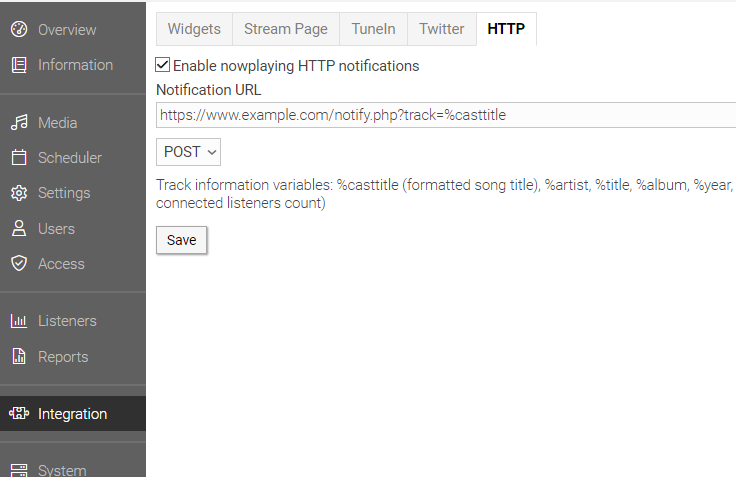This screenshot has height=477, width=736.
Task: Select the Scheduler calendar icon
Action: 19,157
